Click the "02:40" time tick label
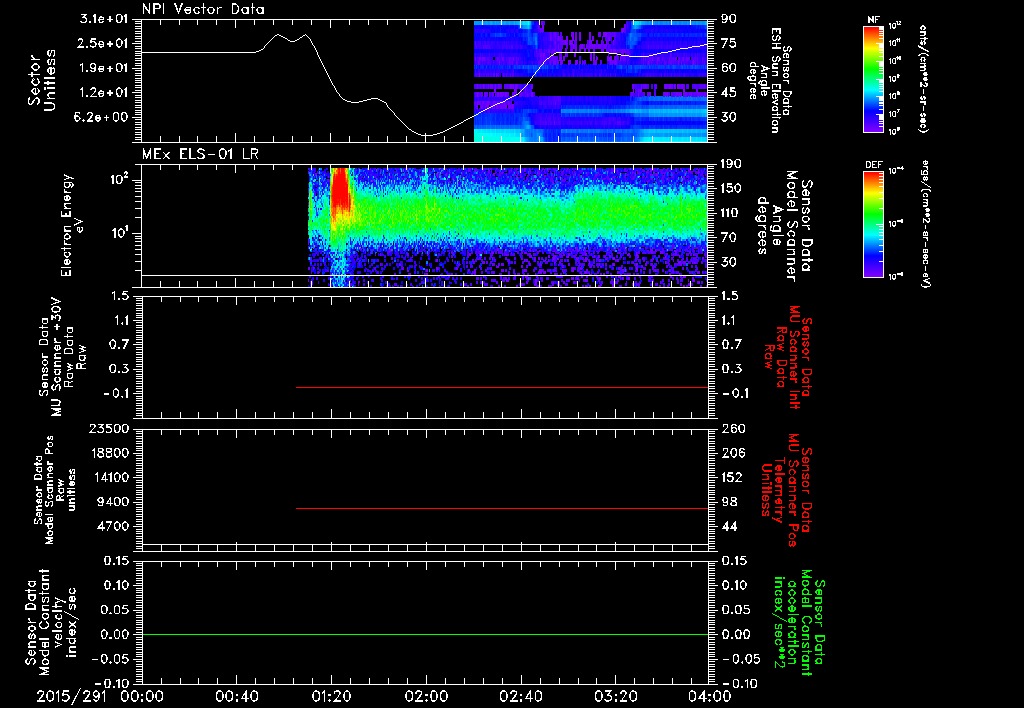 (x=520, y=696)
